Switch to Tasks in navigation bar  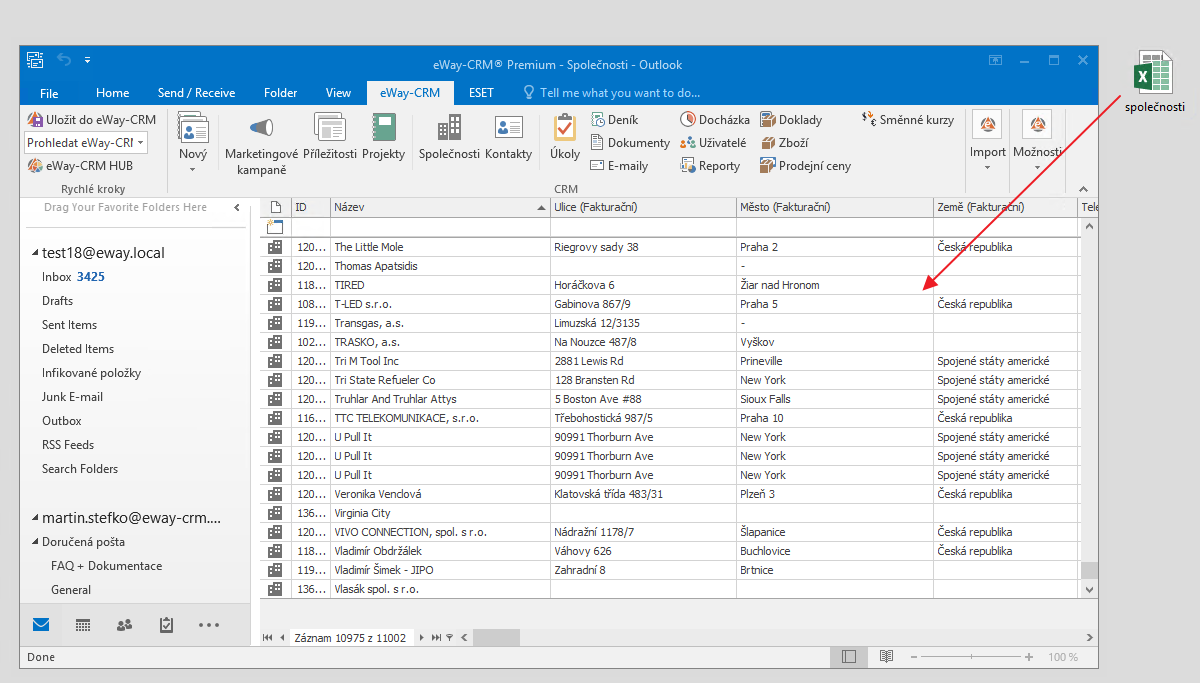(166, 625)
